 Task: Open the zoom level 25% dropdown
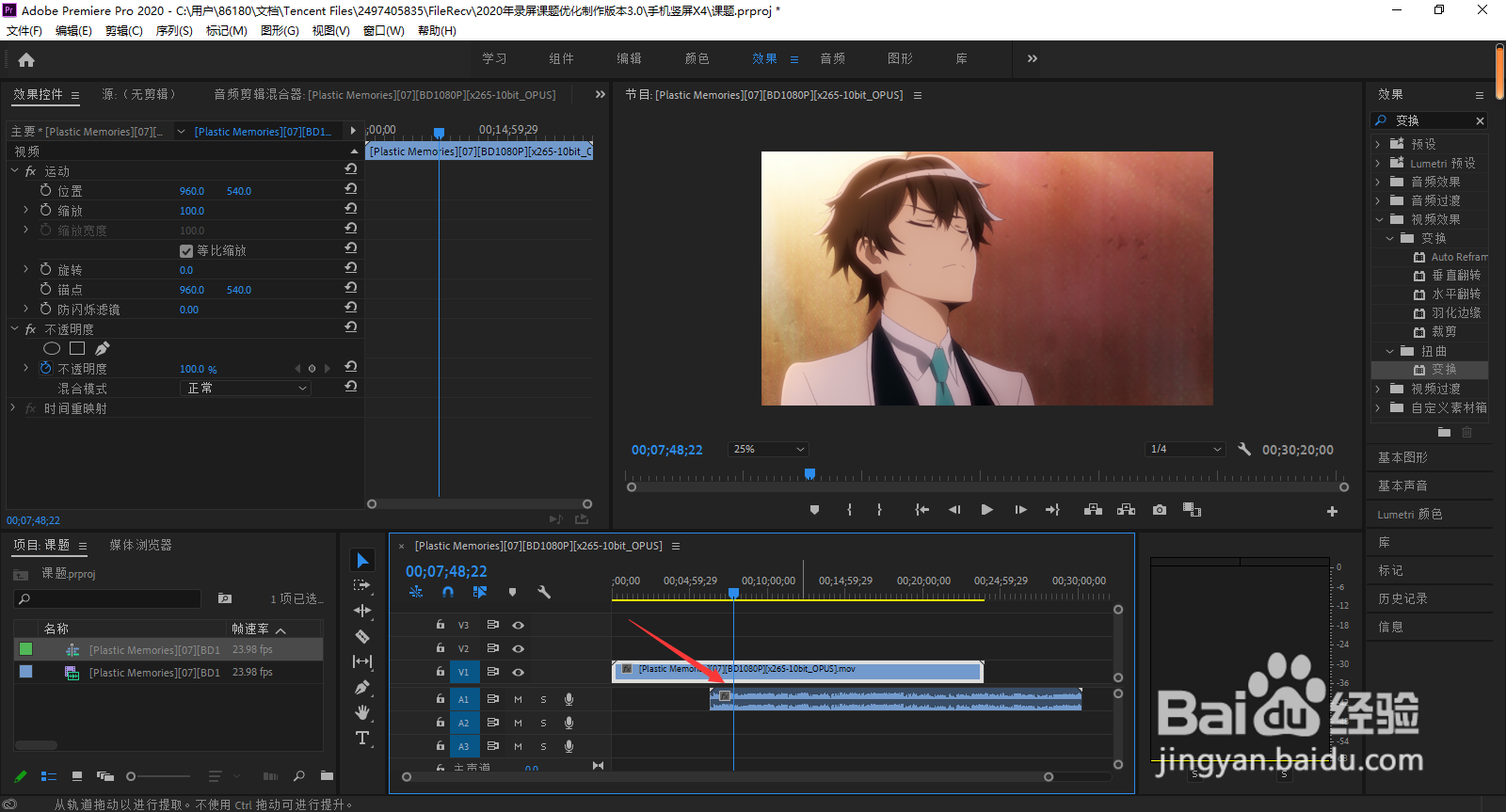(x=768, y=449)
